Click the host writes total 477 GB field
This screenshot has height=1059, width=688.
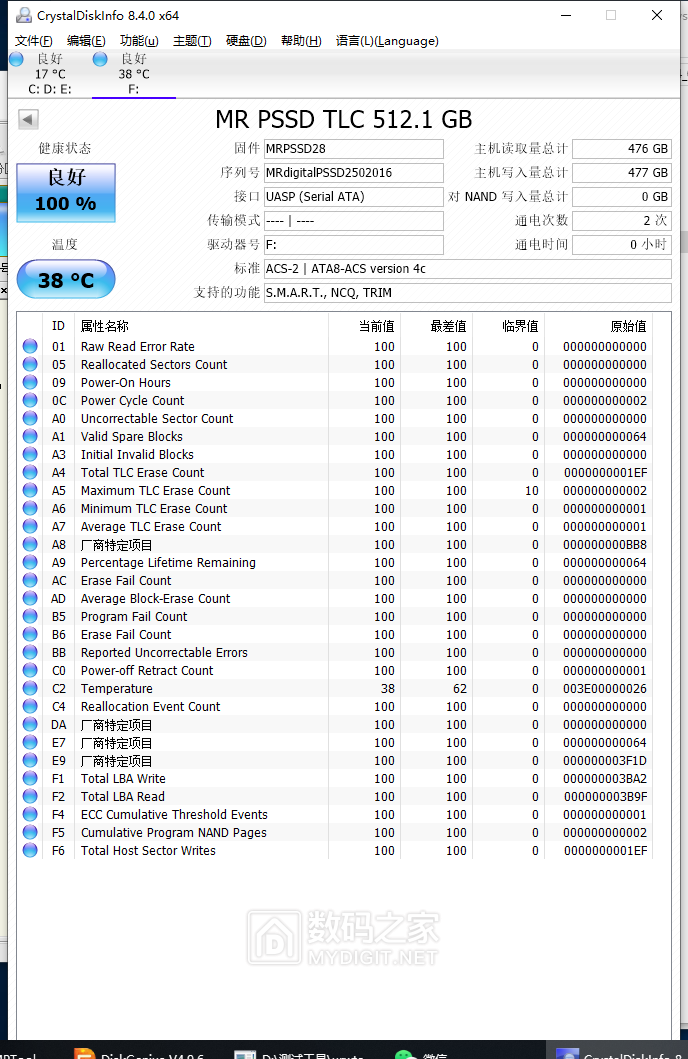click(622, 172)
